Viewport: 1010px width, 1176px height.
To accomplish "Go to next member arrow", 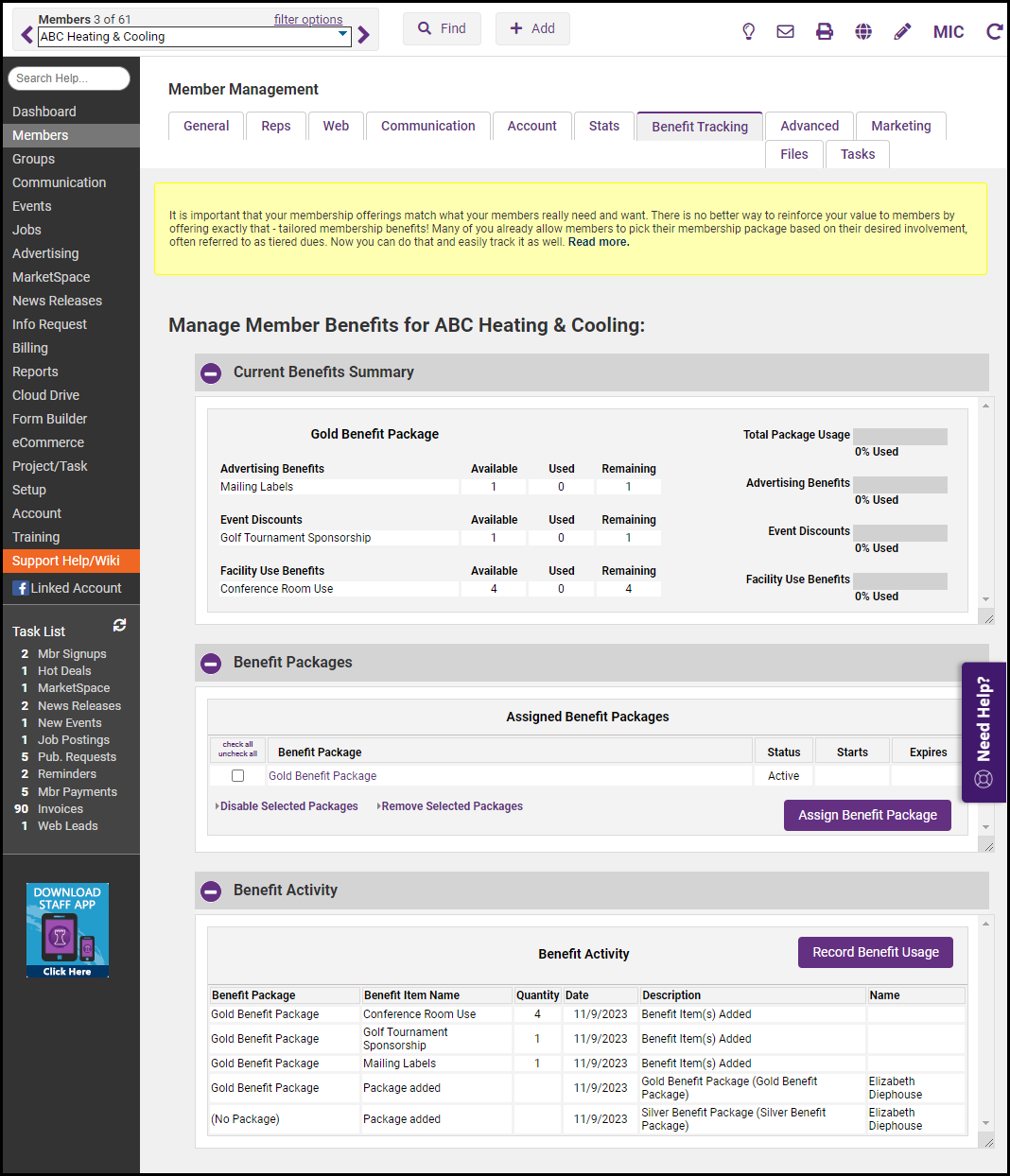I will click(364, 36).
